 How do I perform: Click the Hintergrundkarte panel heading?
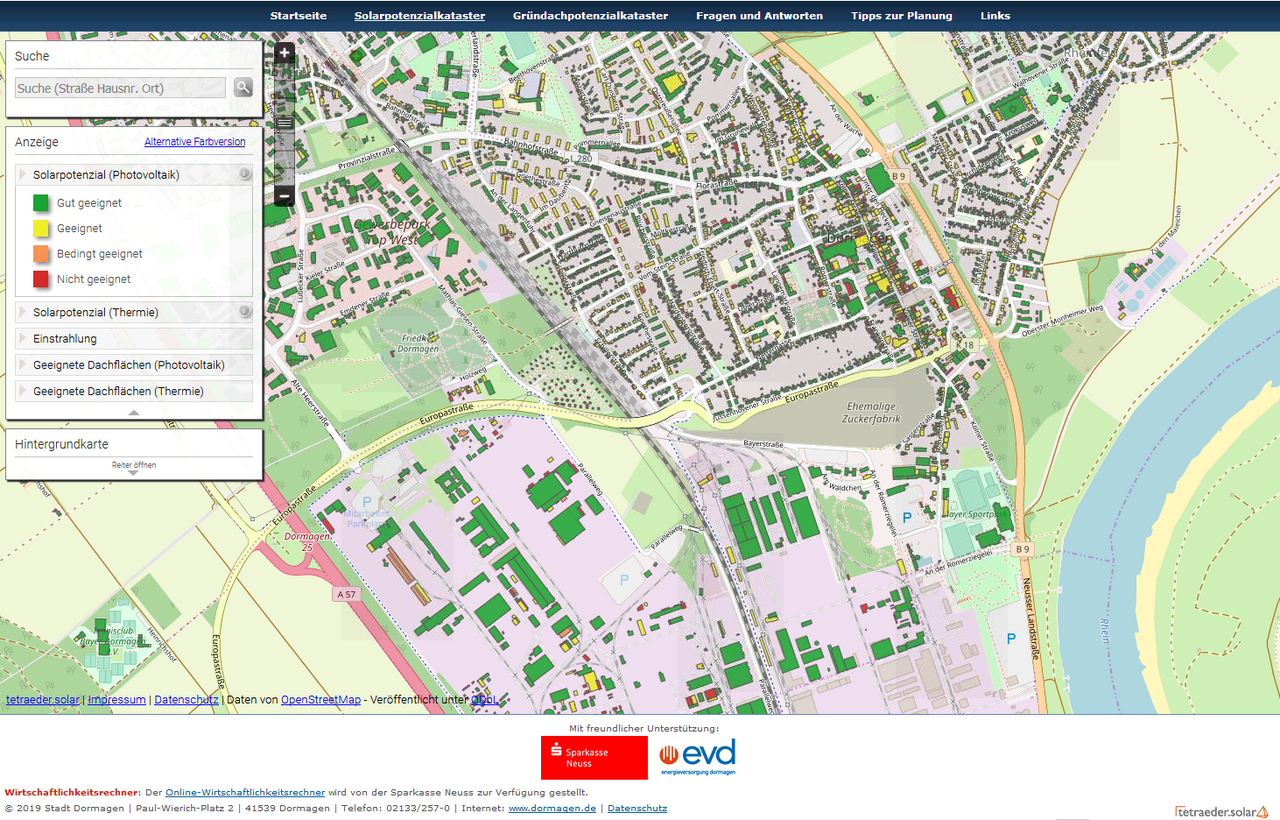pos(62,444)
